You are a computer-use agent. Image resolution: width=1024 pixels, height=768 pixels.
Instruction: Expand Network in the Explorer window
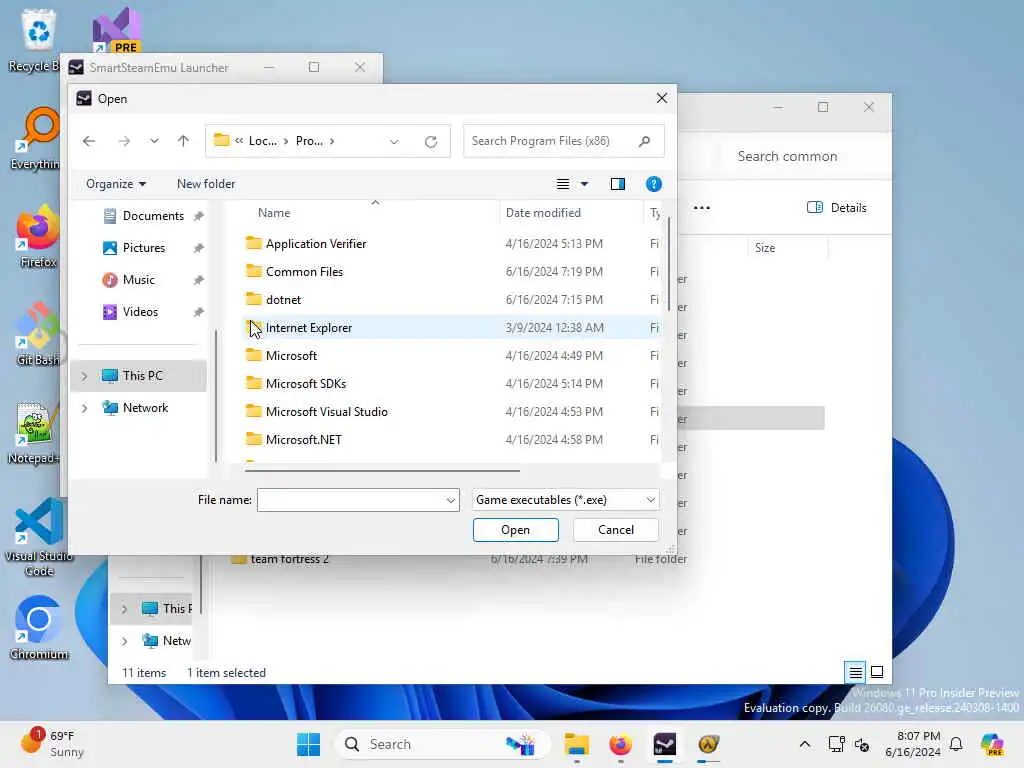(x=124, y=641)
